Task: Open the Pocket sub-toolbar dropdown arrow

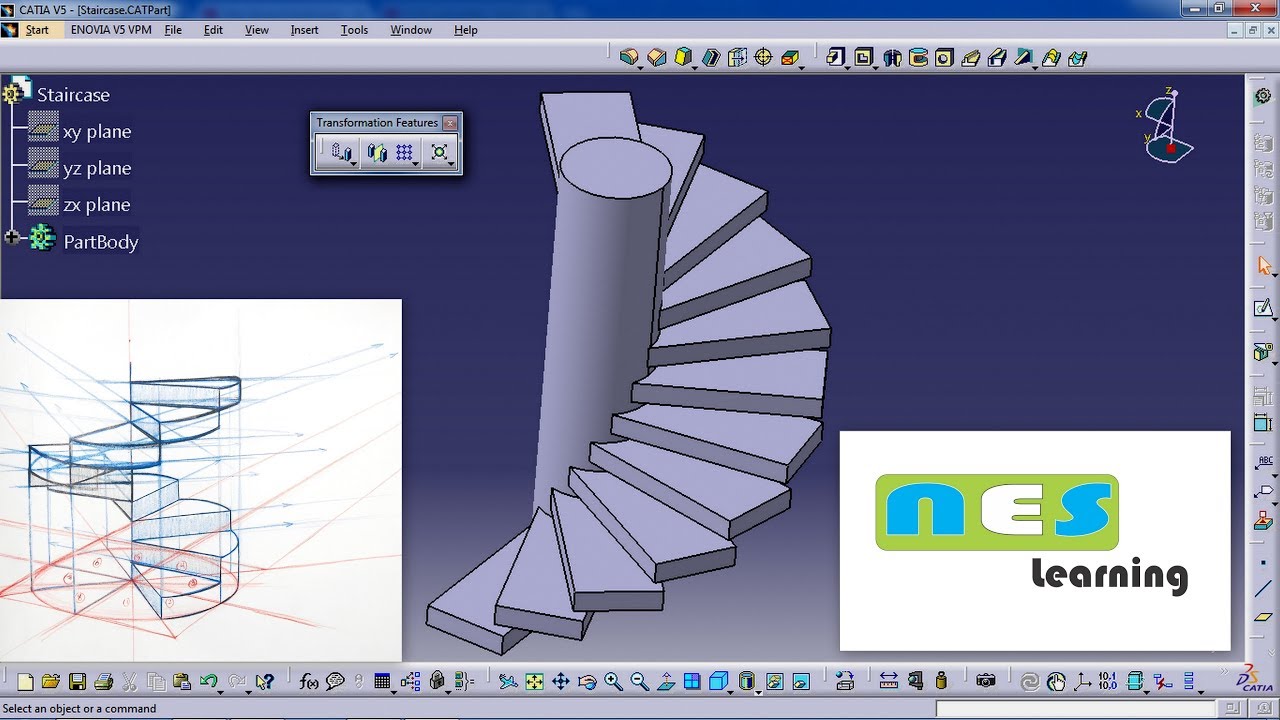Action: click(x=875, y=68)
